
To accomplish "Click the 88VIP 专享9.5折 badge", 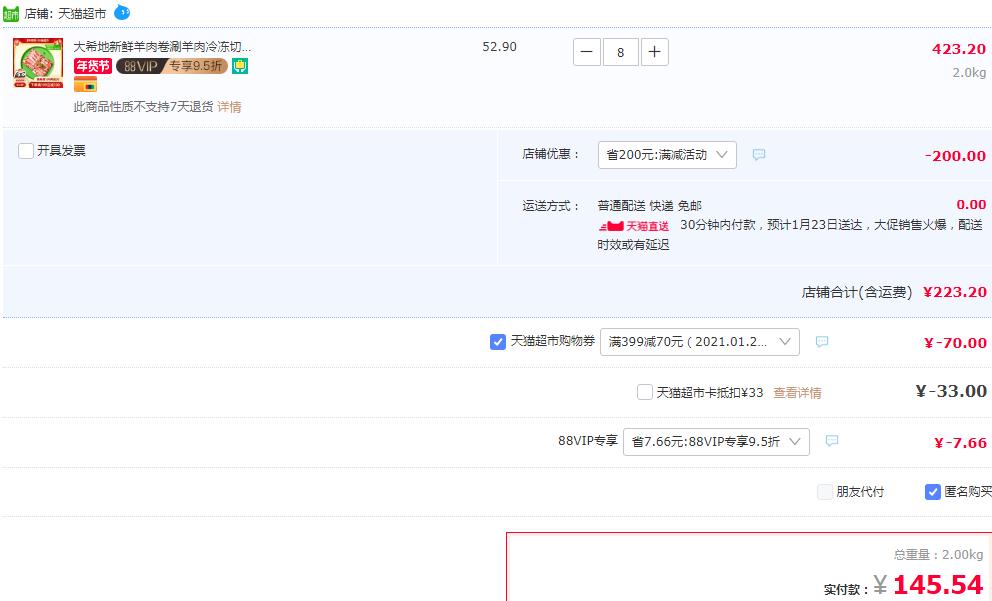I will 172,66.
